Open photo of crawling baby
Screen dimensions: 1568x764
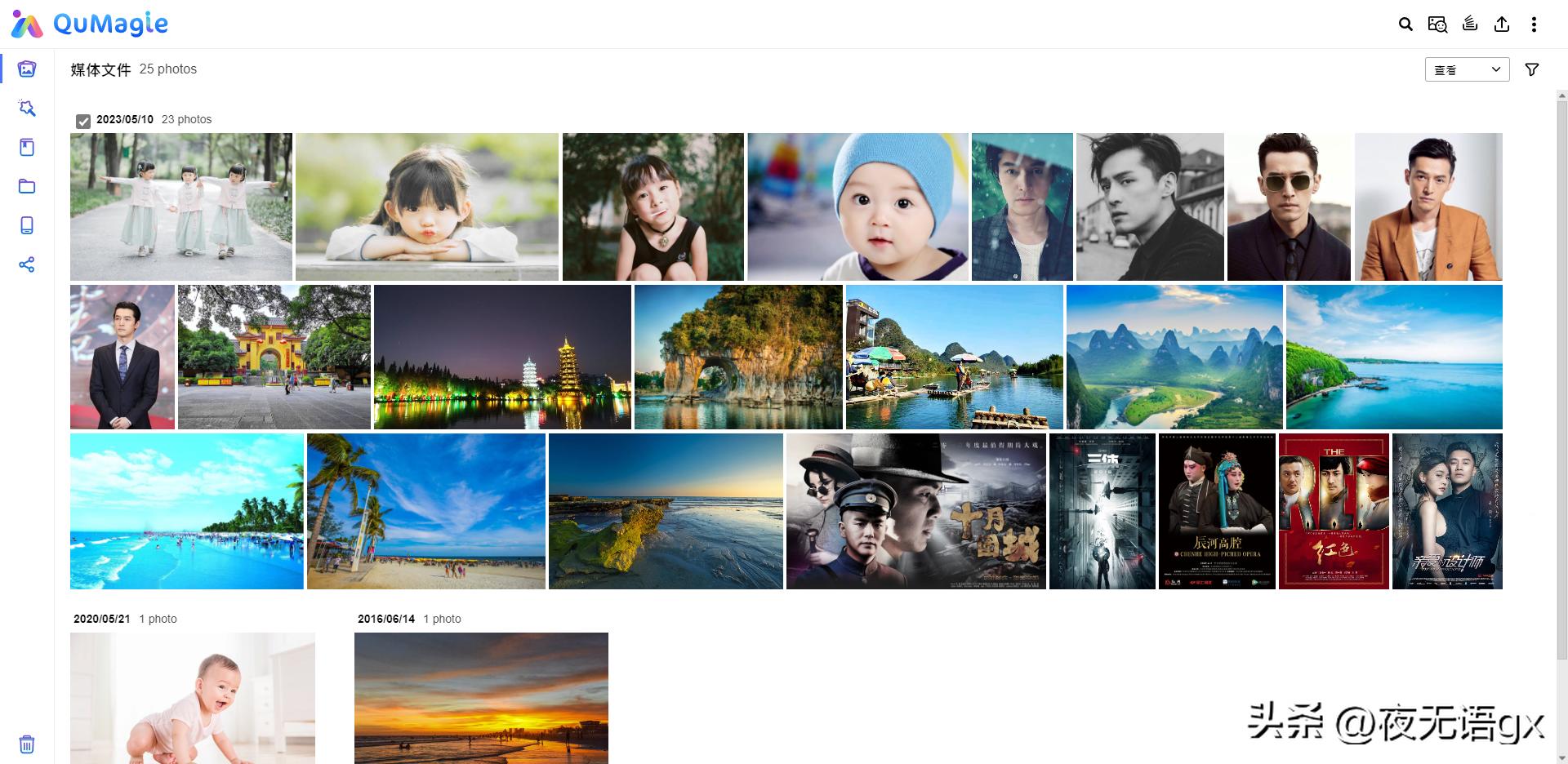point(193,698)
